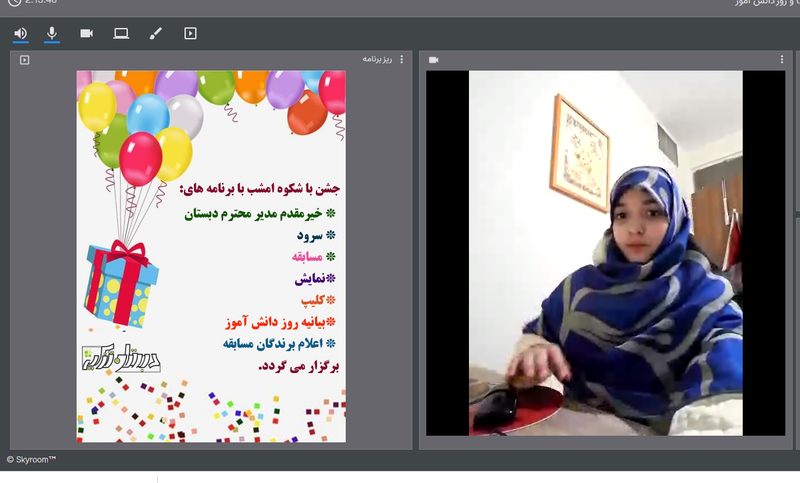
Task: Open the media playback tool
Action: click(190, 34)
